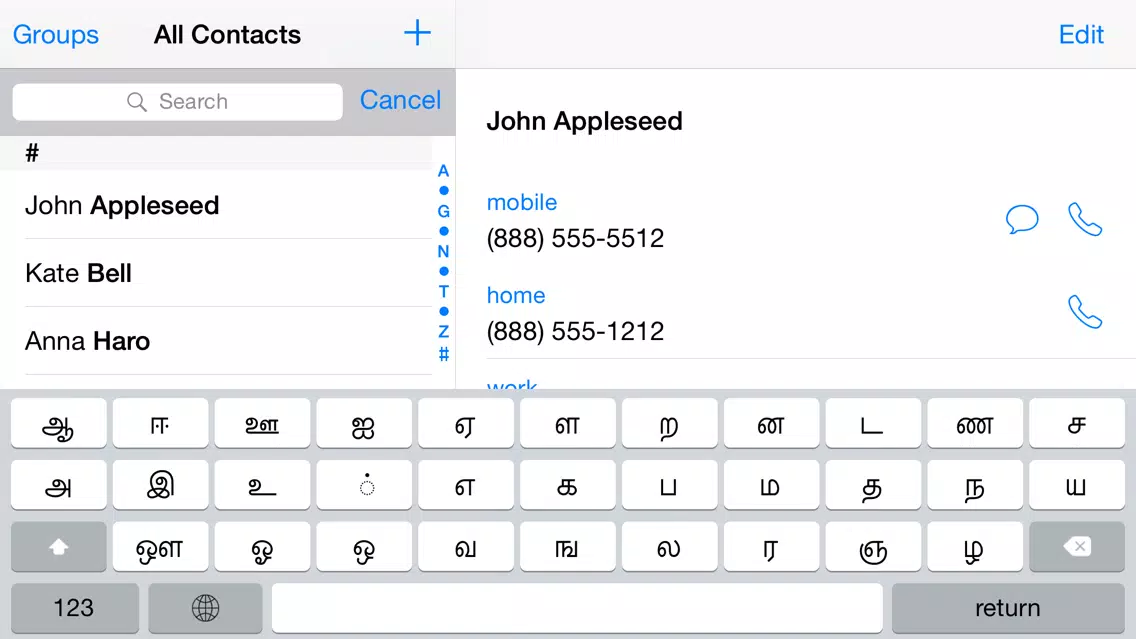Tap mobile number (888) 555-5512
The image size is (1136, 639).
click(x=575, y=238)
